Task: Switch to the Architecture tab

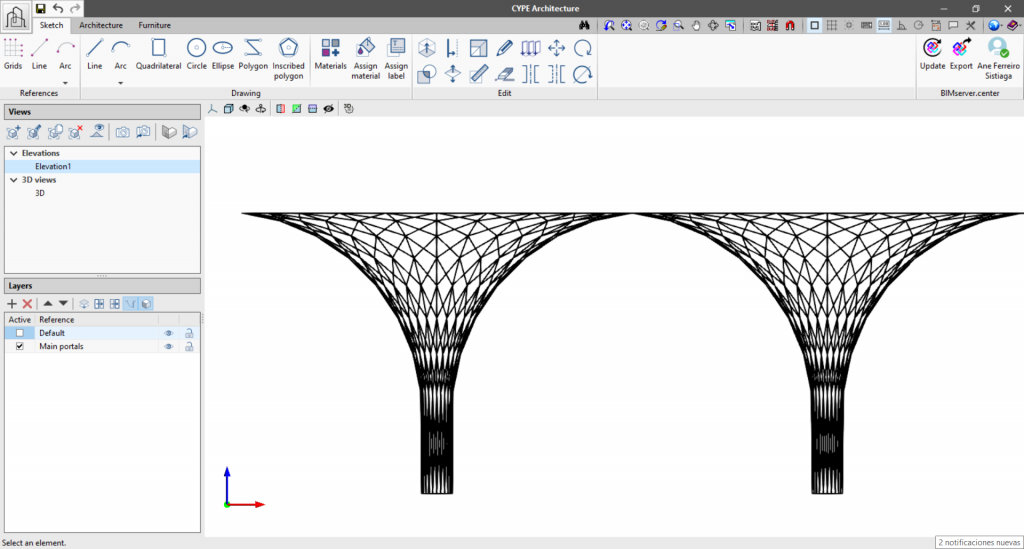Action: coord(101,25)
